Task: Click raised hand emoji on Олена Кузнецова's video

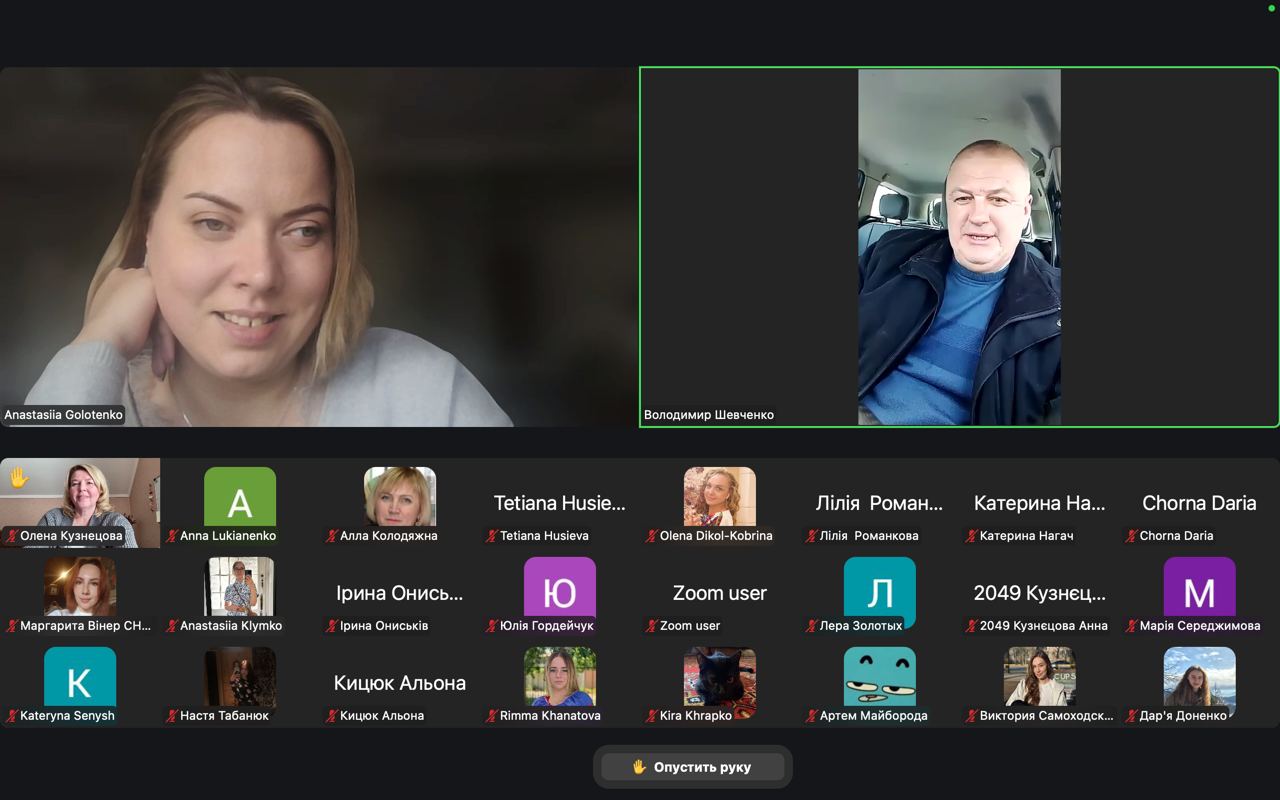Action: 19,478
